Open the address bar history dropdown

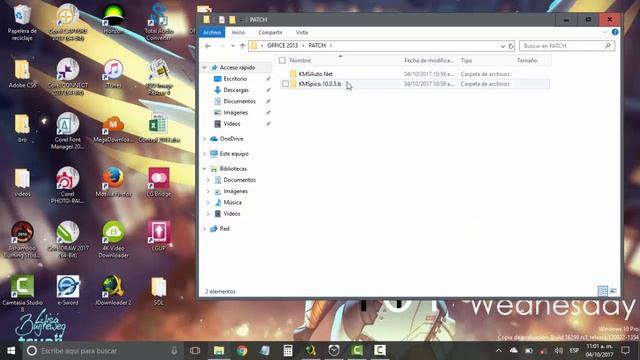[x=502, y=46]
